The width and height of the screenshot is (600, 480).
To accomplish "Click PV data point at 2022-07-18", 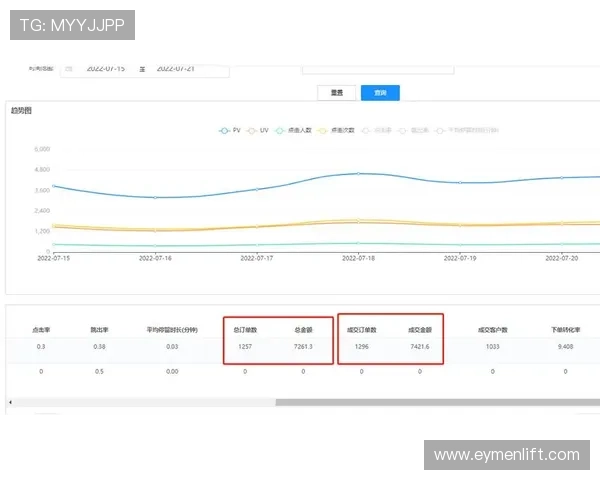I will (x=359, y=173).
